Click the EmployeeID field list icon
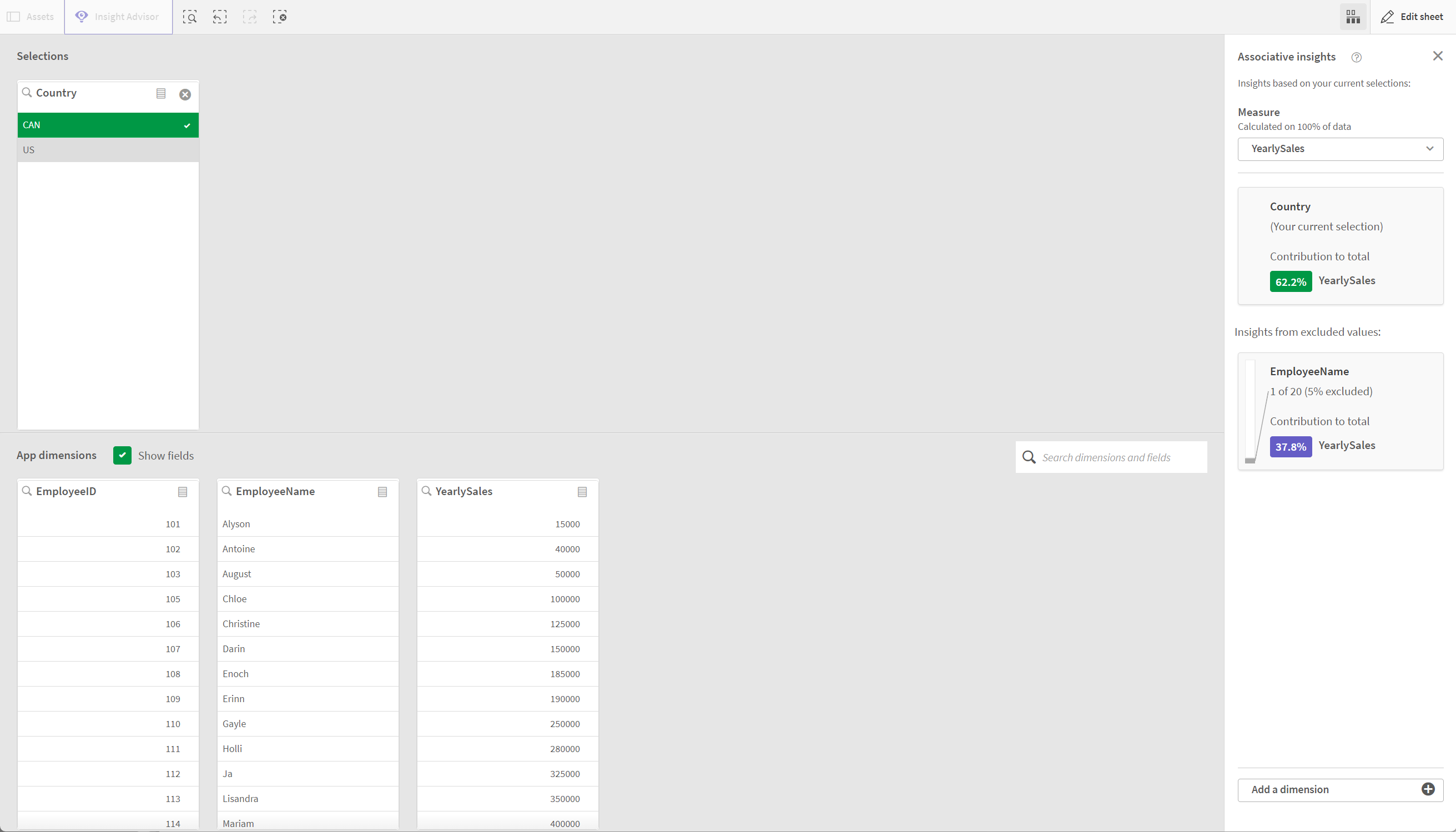 coord(183,492)
